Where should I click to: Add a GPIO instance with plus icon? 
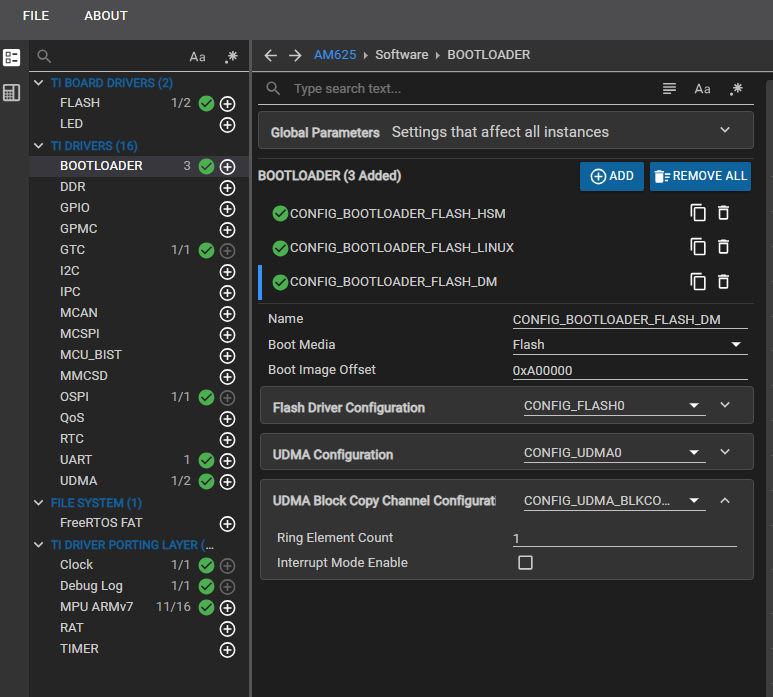coord(227,209)
